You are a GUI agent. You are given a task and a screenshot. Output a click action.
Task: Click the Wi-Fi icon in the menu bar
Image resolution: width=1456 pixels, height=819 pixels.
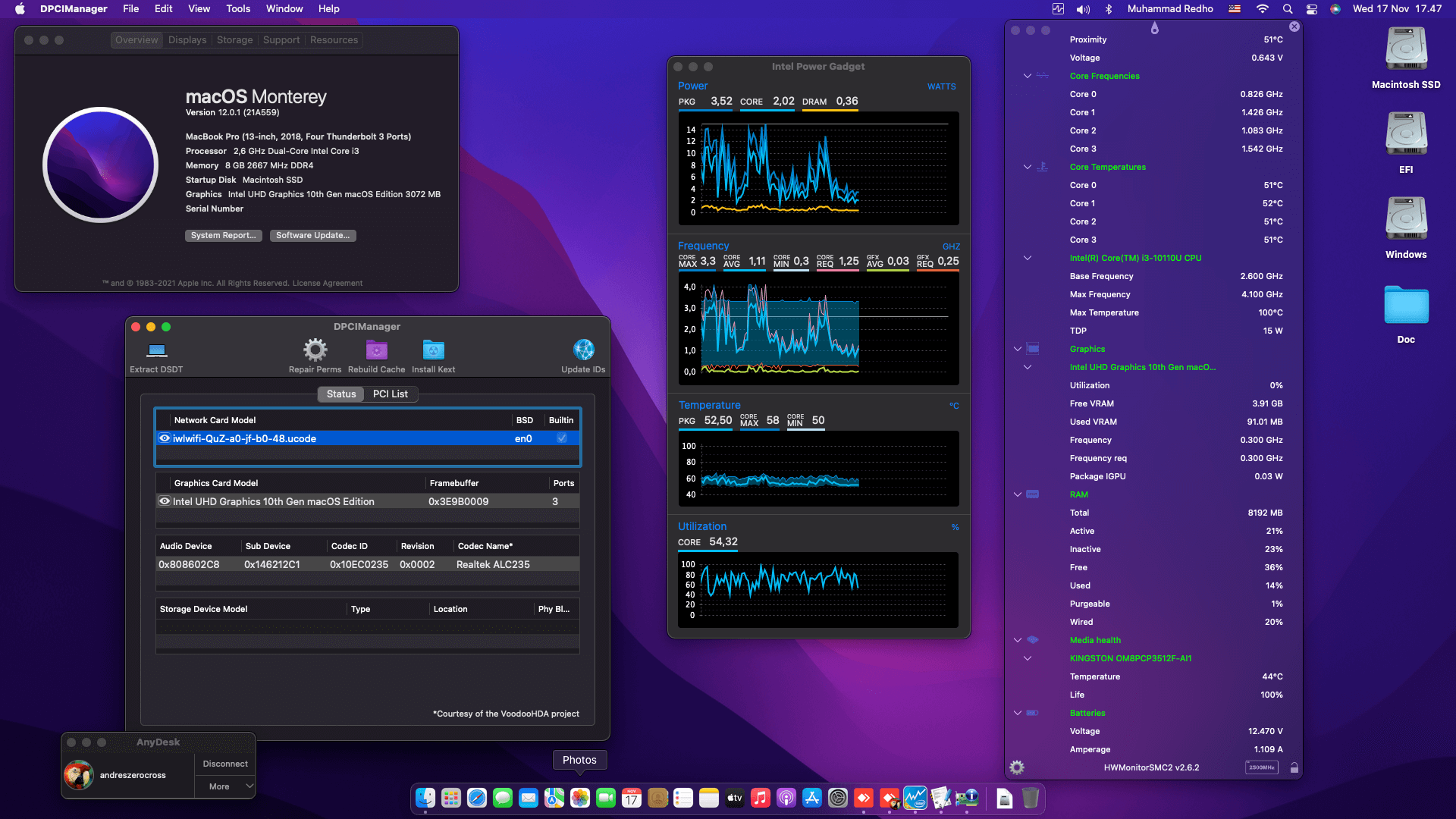tap(1263, 9)
